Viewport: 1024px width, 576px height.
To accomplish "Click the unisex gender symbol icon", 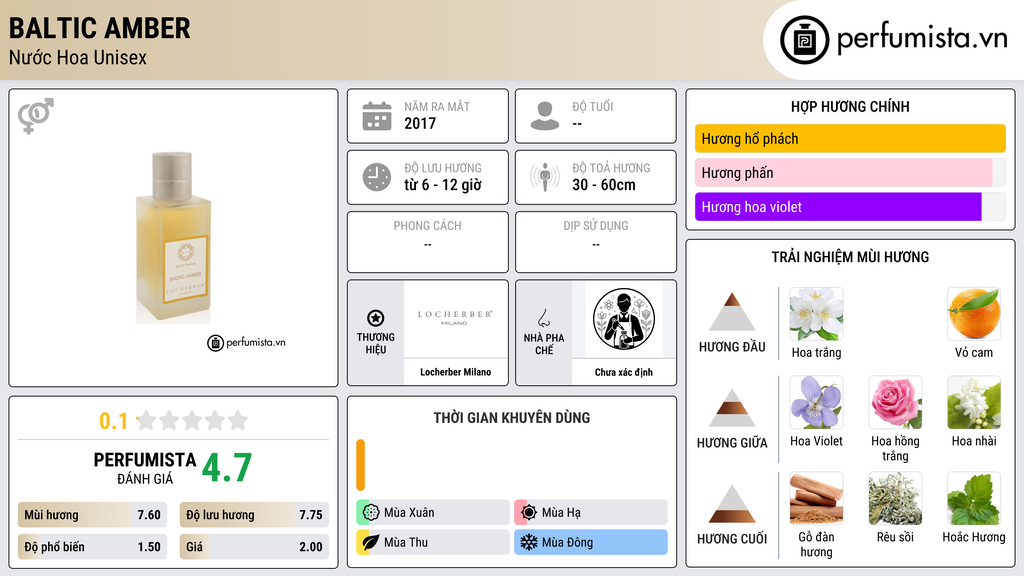I will (x=36, y=116).
